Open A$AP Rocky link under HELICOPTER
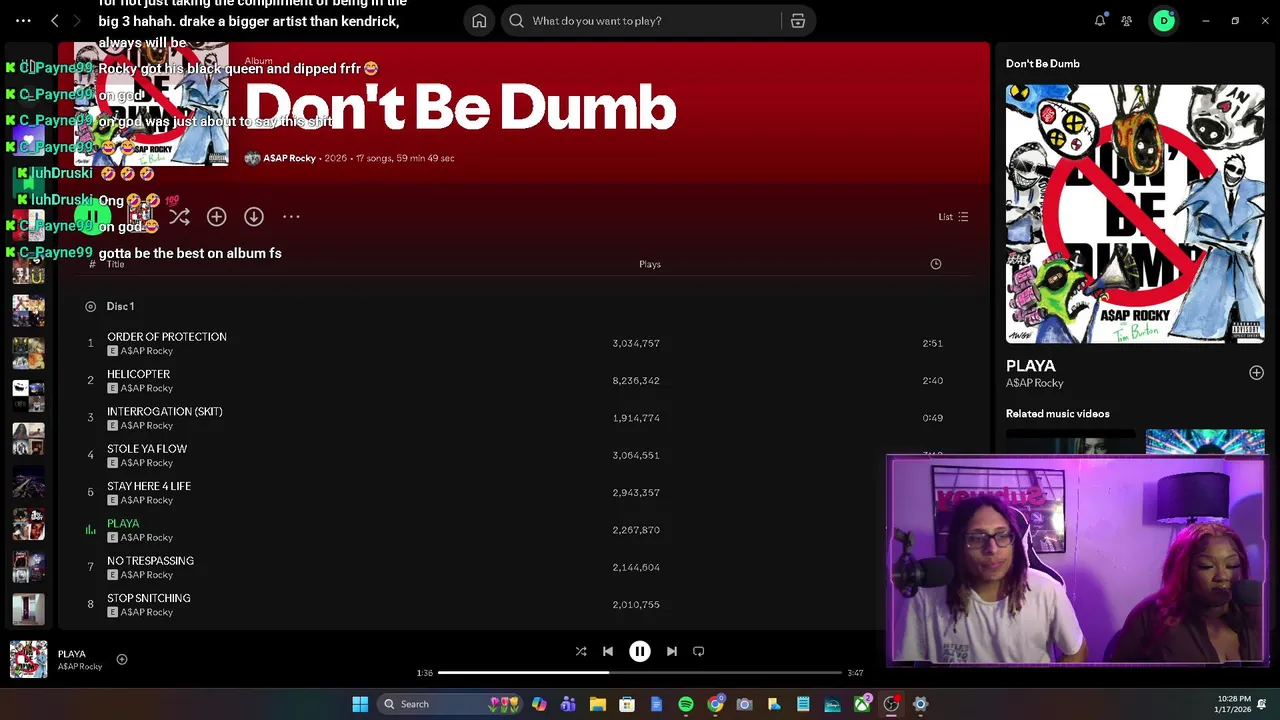Image resolution: width=1280 pixels, height=720 pixels. click(147, 388)
